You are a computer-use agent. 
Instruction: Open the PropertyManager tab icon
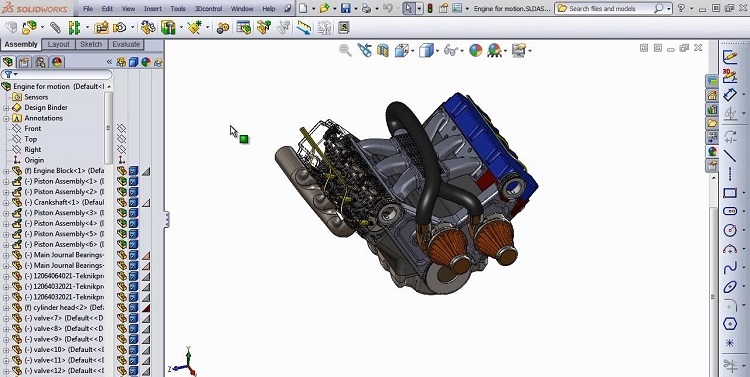(x=24, y=62)
